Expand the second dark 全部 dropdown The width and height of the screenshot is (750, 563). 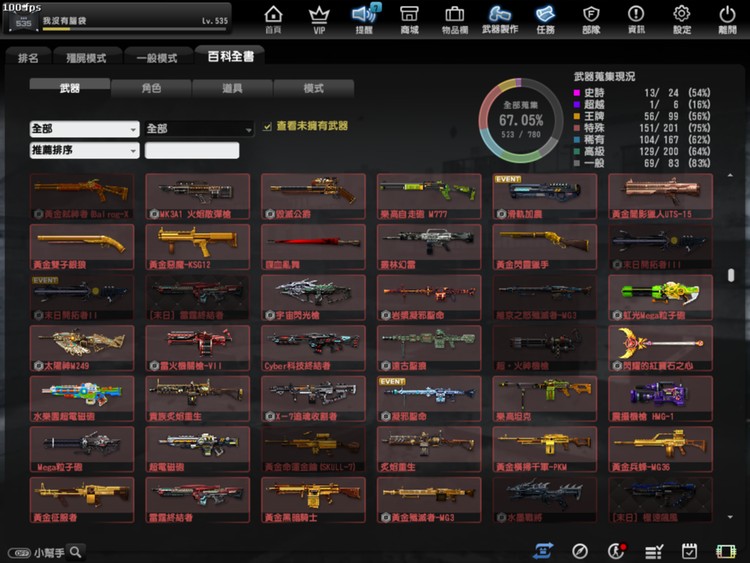199,129
